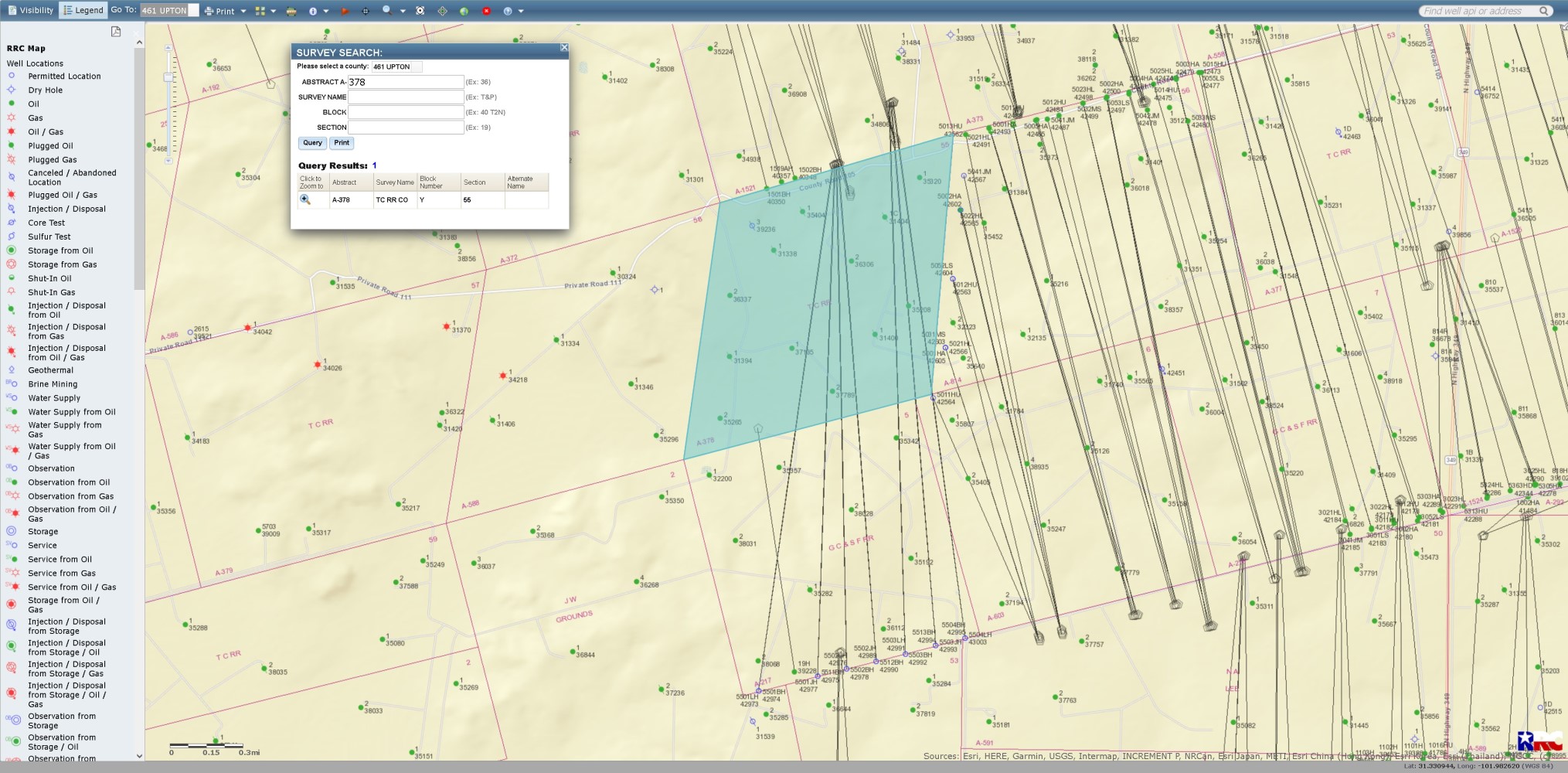Click the basemap gallery grid icon
Viewport: 1568px width, 773px height.
click(260, 11)
